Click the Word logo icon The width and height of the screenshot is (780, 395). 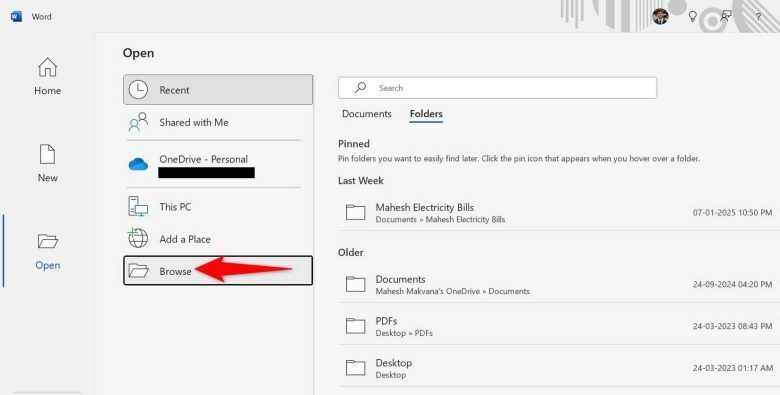pos(16,16)
